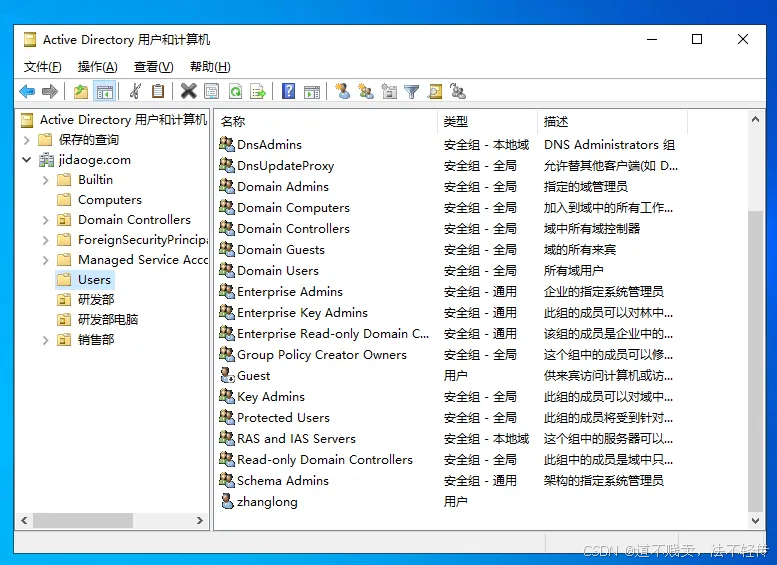777x565 pixels.
Task: Click the tree pane scroll left arrow
Action: point(24,520)
